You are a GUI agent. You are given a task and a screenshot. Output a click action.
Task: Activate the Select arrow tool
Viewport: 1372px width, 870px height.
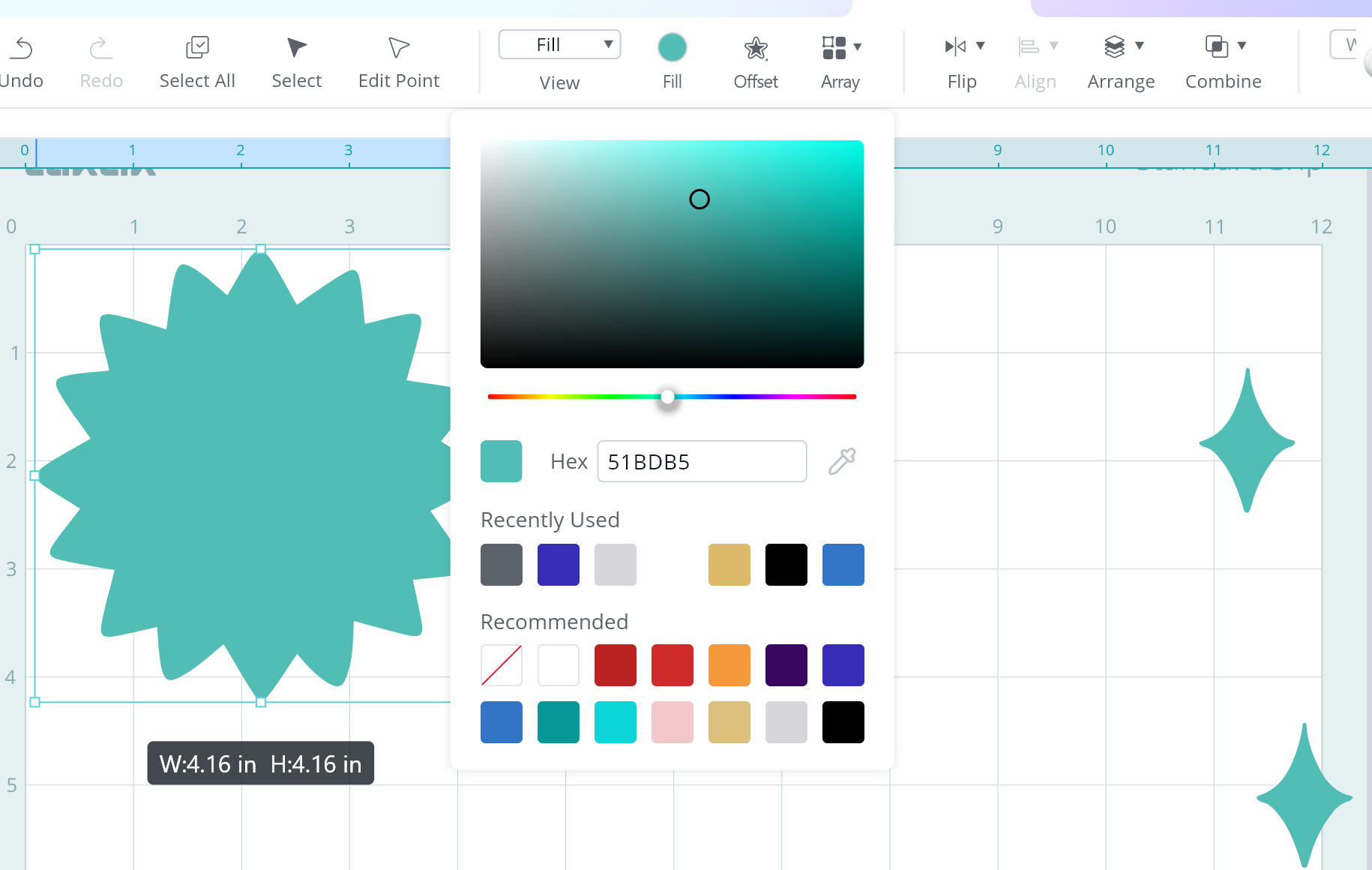tap(297, 47)
